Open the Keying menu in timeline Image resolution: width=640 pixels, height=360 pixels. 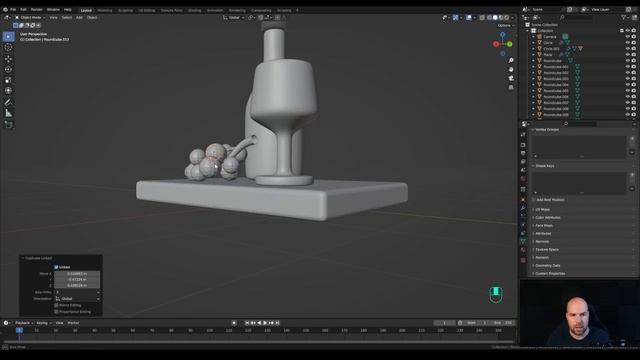pyautogui.click(x=43, y=323)
